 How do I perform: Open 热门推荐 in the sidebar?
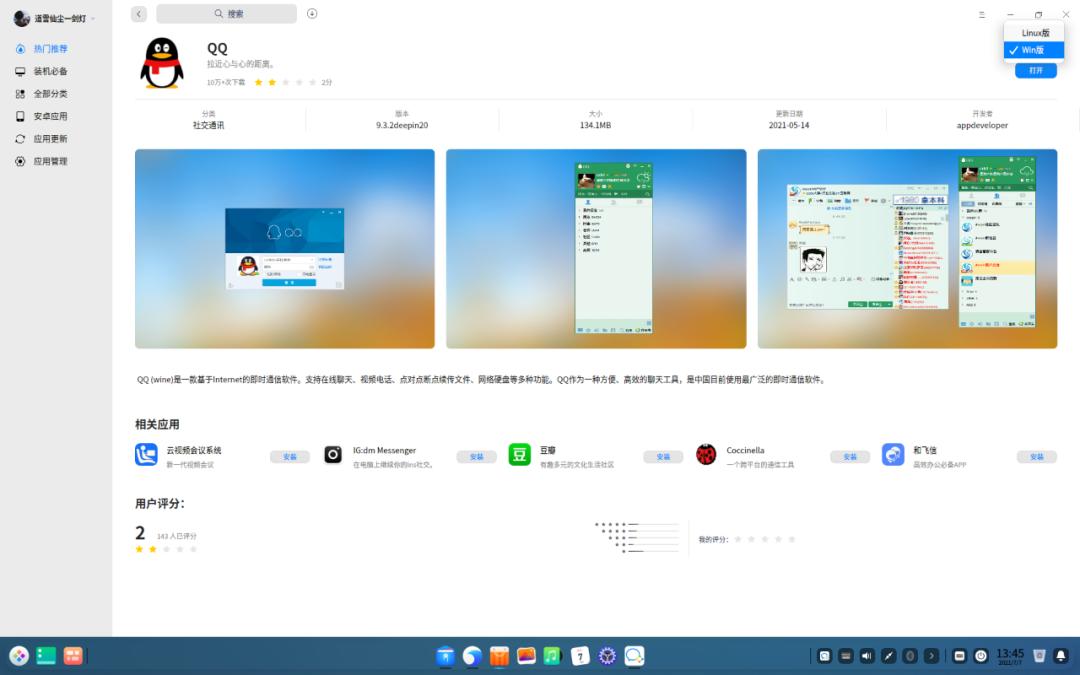point(50,49)
